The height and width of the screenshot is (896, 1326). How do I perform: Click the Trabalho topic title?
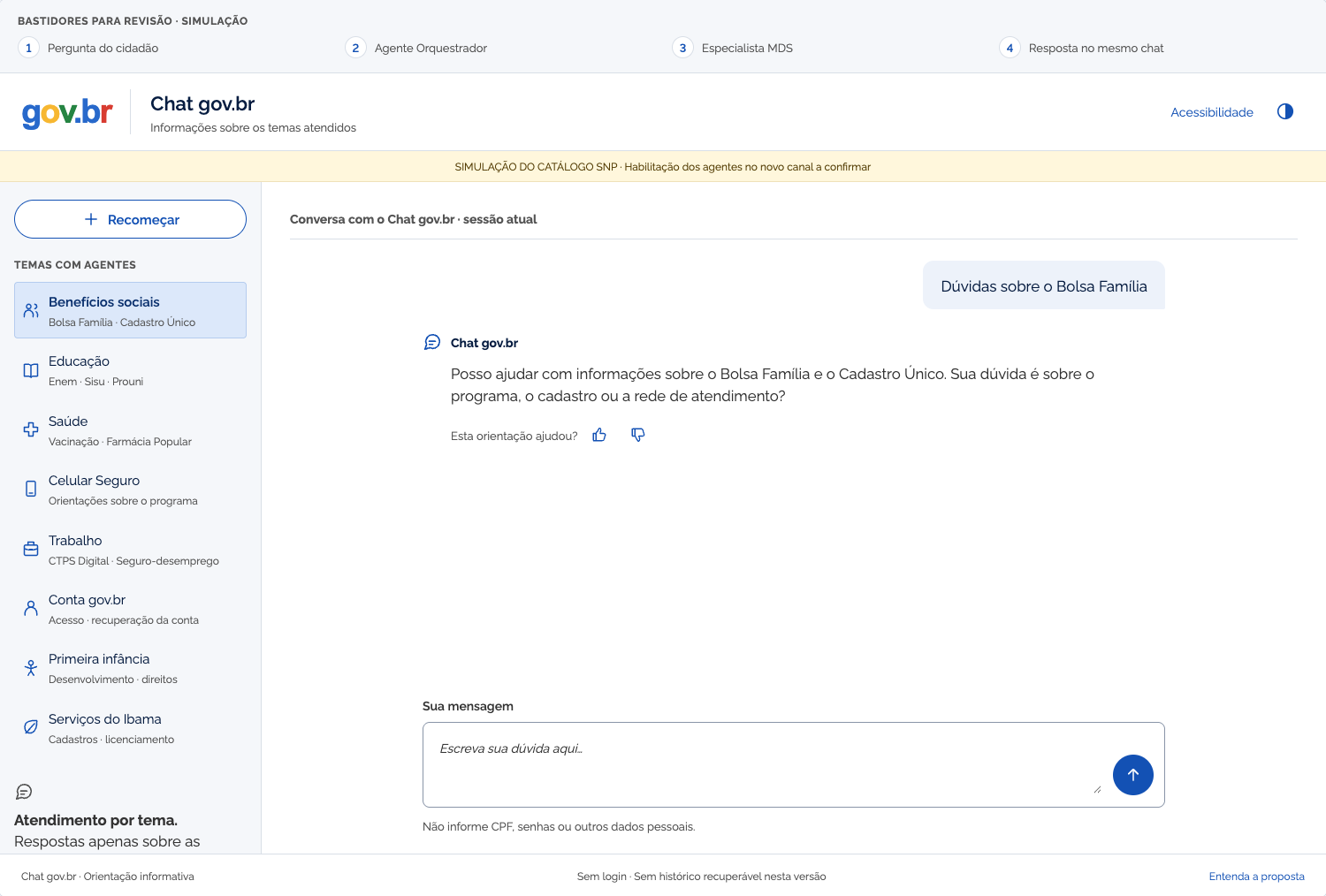point(75,541)
